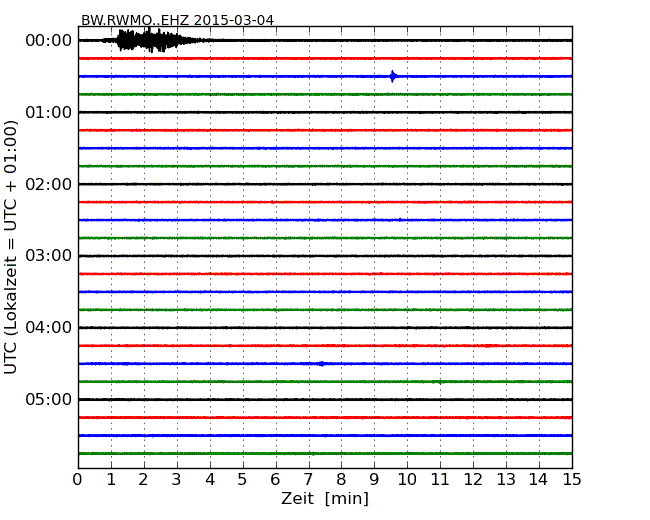Screen dimensions: 650x520
Task: Click x-axis tick label 14
Action: [539, 480]
